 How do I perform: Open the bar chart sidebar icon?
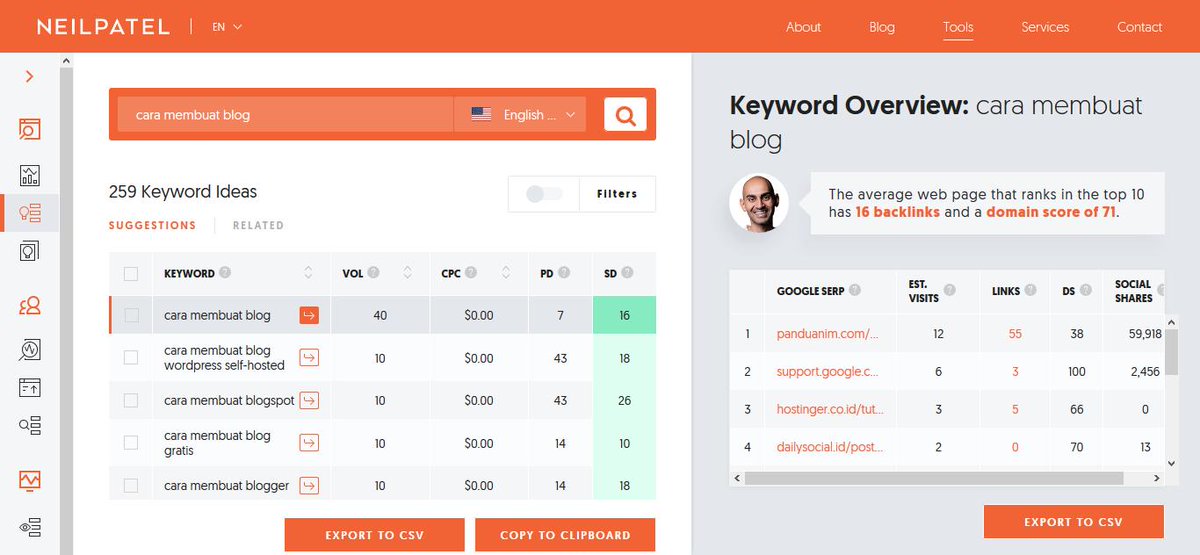point(29,176)
